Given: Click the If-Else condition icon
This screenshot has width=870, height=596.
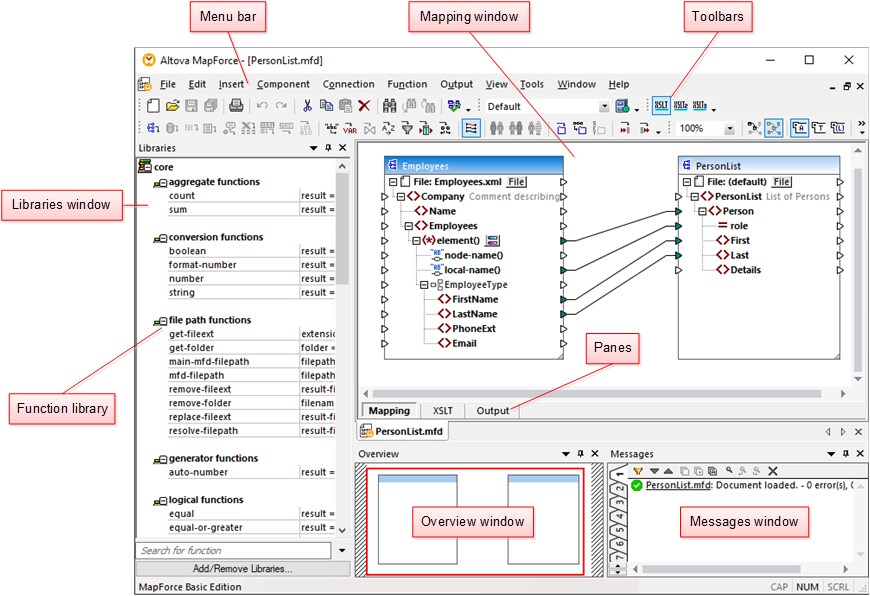Looking at the screenshot, I should 445,128.
